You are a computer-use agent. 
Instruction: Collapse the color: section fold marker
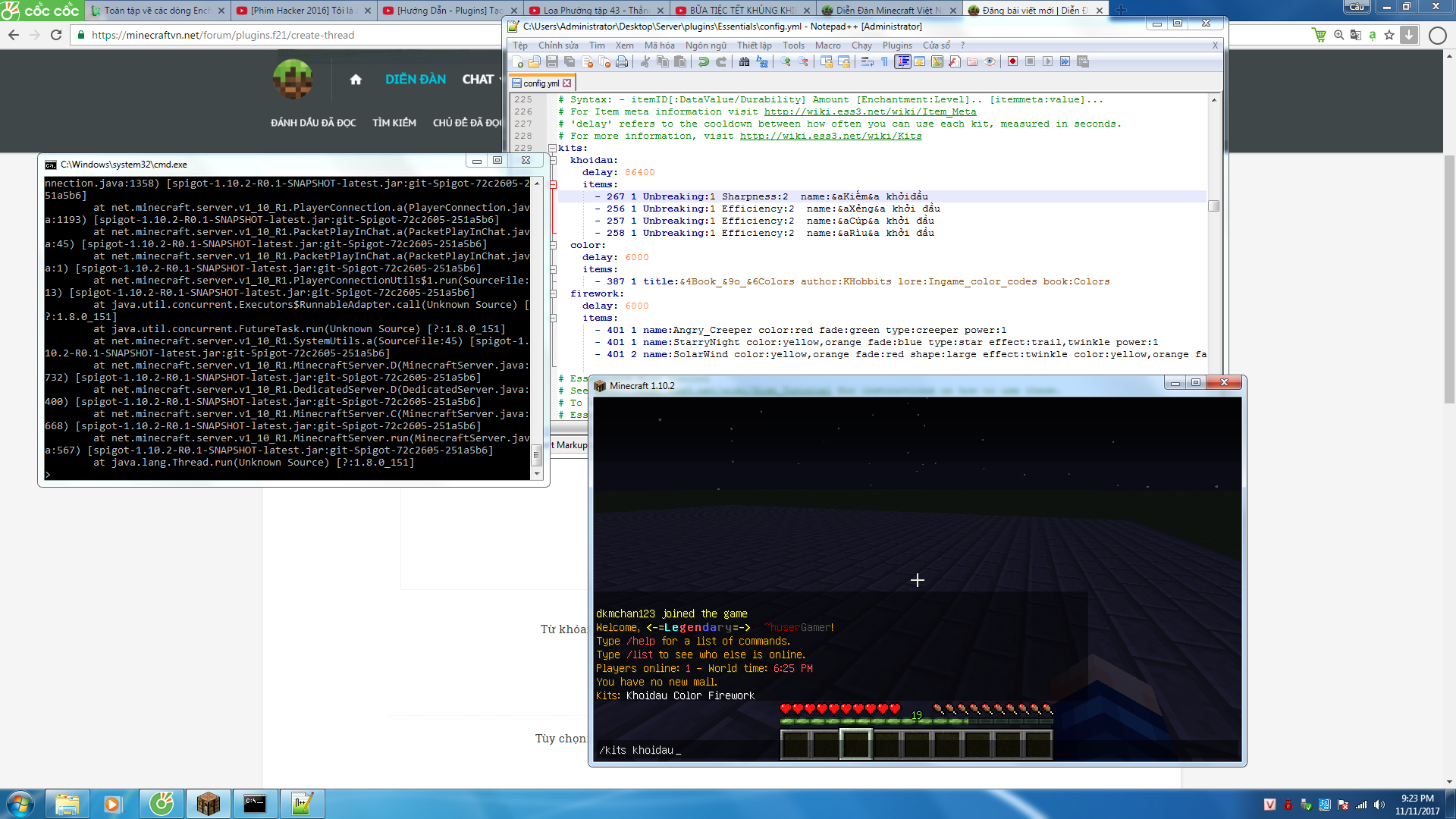553,245
